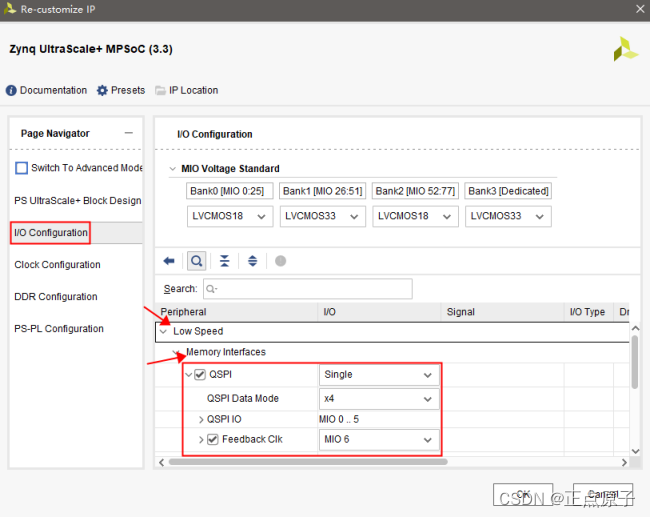Collapse the Low Speed tree row
651x517 pixels.
coord(164,331)
